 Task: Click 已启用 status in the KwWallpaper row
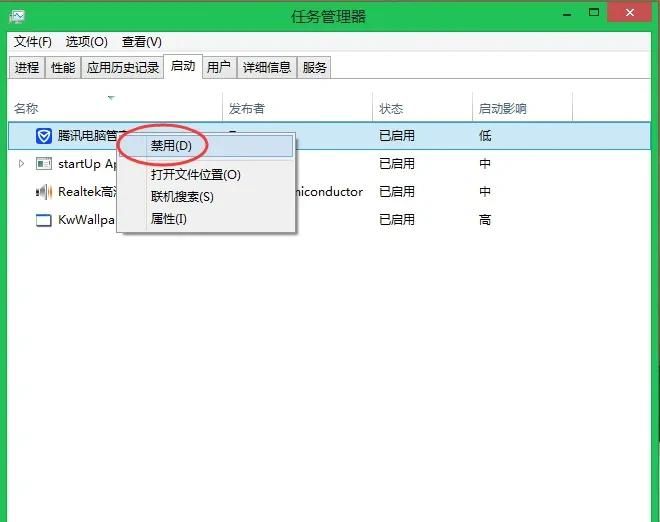pyautogui.click(x=397, y=219)
